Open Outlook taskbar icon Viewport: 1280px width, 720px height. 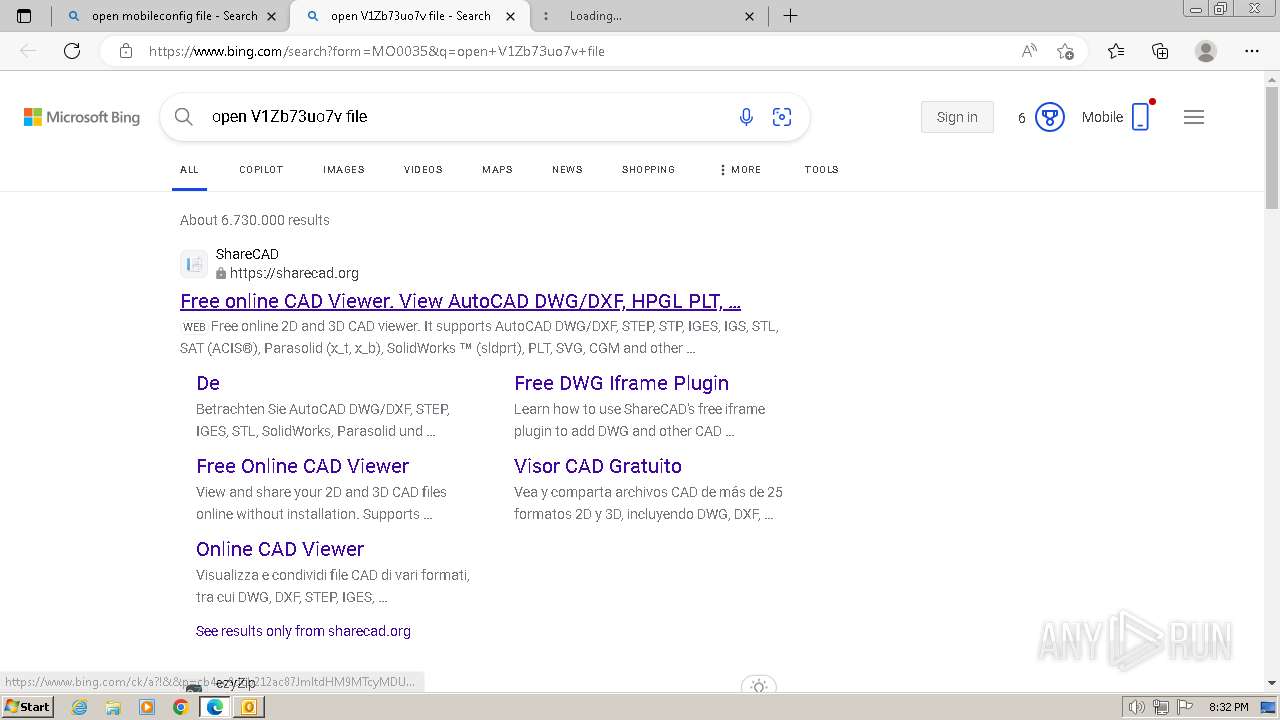[248, 707]
